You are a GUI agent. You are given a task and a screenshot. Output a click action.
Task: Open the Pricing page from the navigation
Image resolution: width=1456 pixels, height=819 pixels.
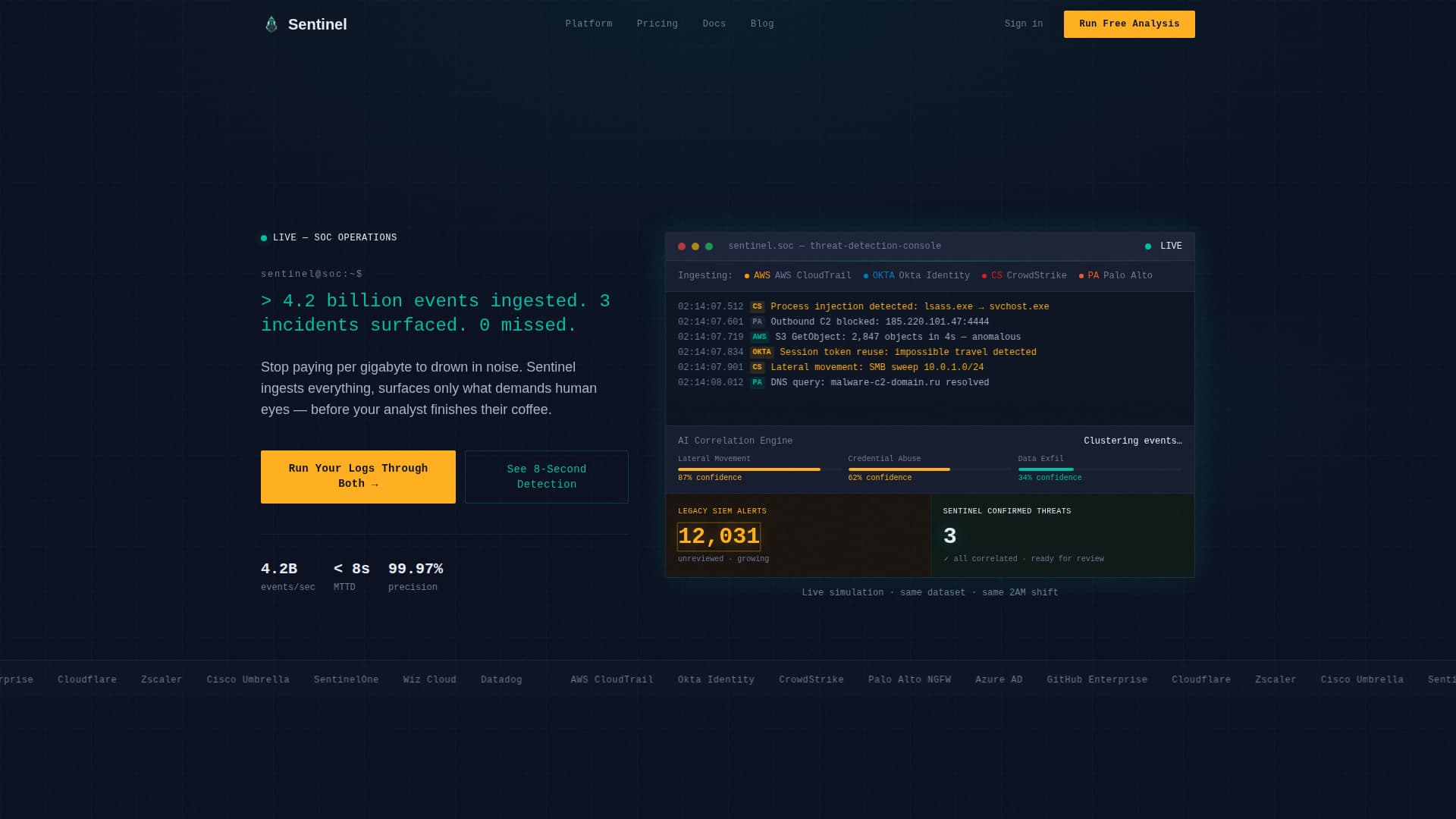[657, 24]
